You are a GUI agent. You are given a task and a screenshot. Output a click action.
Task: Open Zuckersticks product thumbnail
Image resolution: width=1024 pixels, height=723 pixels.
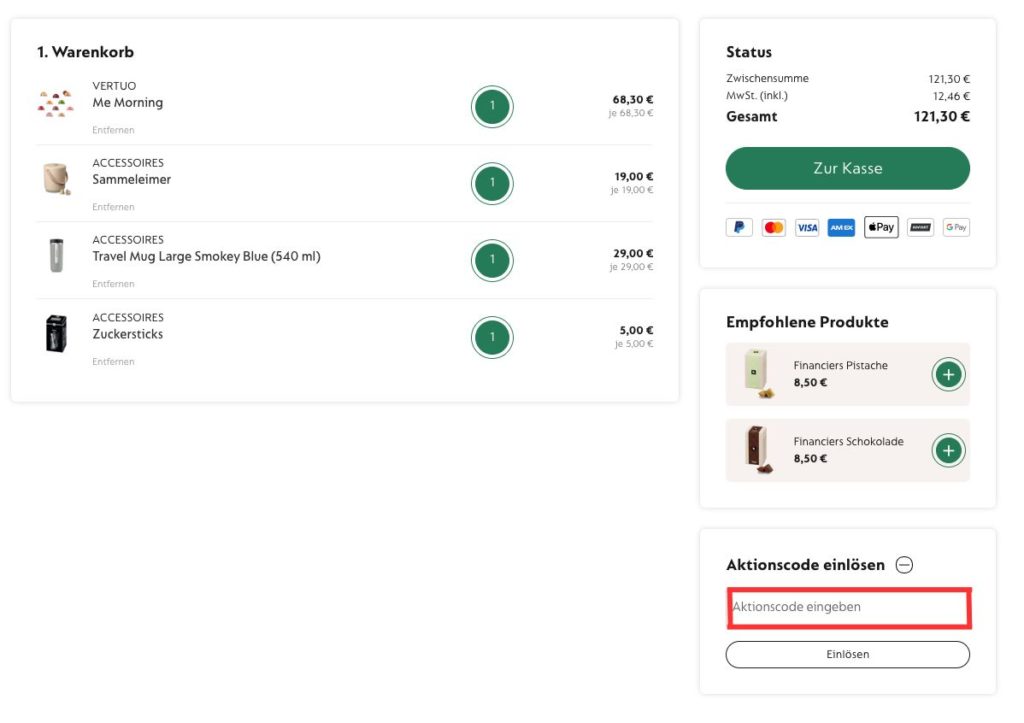(56, 333)
